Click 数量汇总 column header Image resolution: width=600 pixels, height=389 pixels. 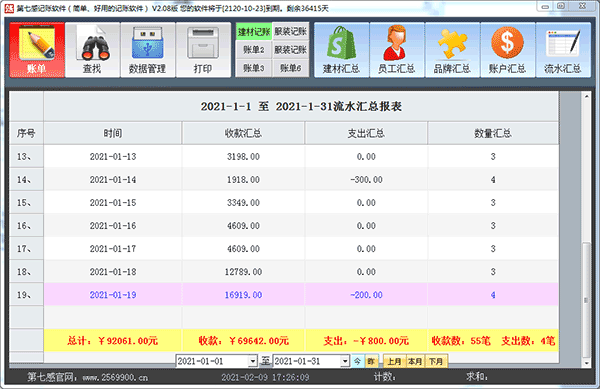[493, 133]
